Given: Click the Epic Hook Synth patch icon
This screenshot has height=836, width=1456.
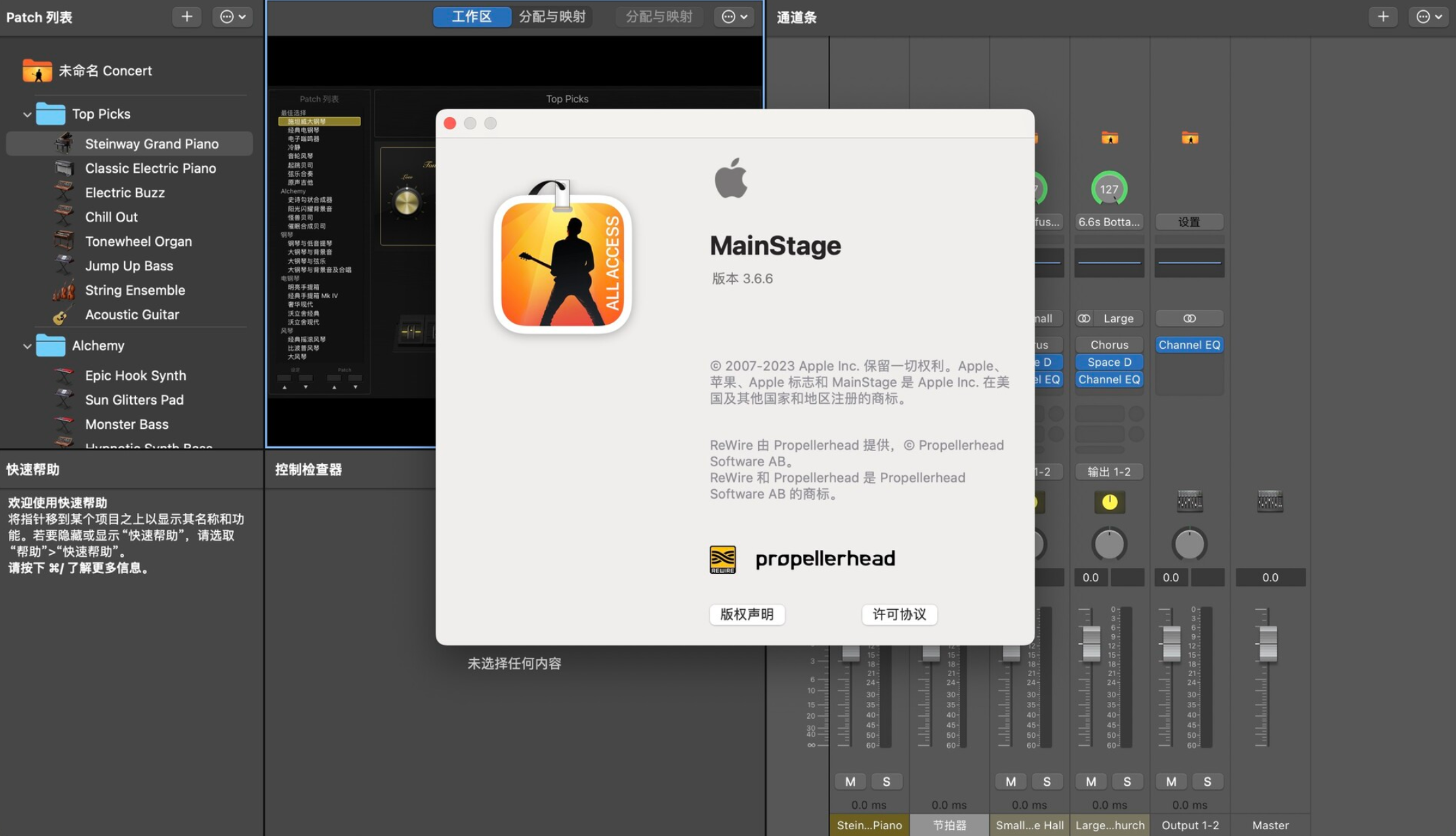Looking at the screenshot, I should click(x=64, y=375).
